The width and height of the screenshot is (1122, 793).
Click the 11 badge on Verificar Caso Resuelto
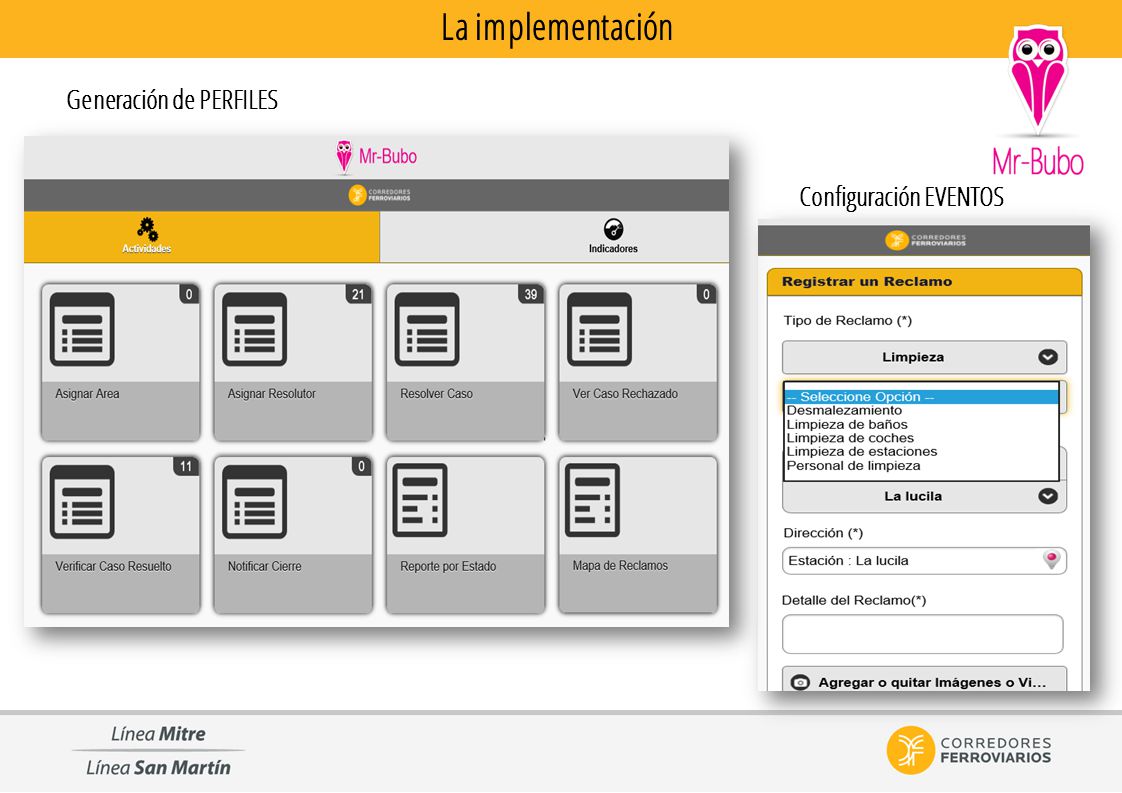coord(186,467)
